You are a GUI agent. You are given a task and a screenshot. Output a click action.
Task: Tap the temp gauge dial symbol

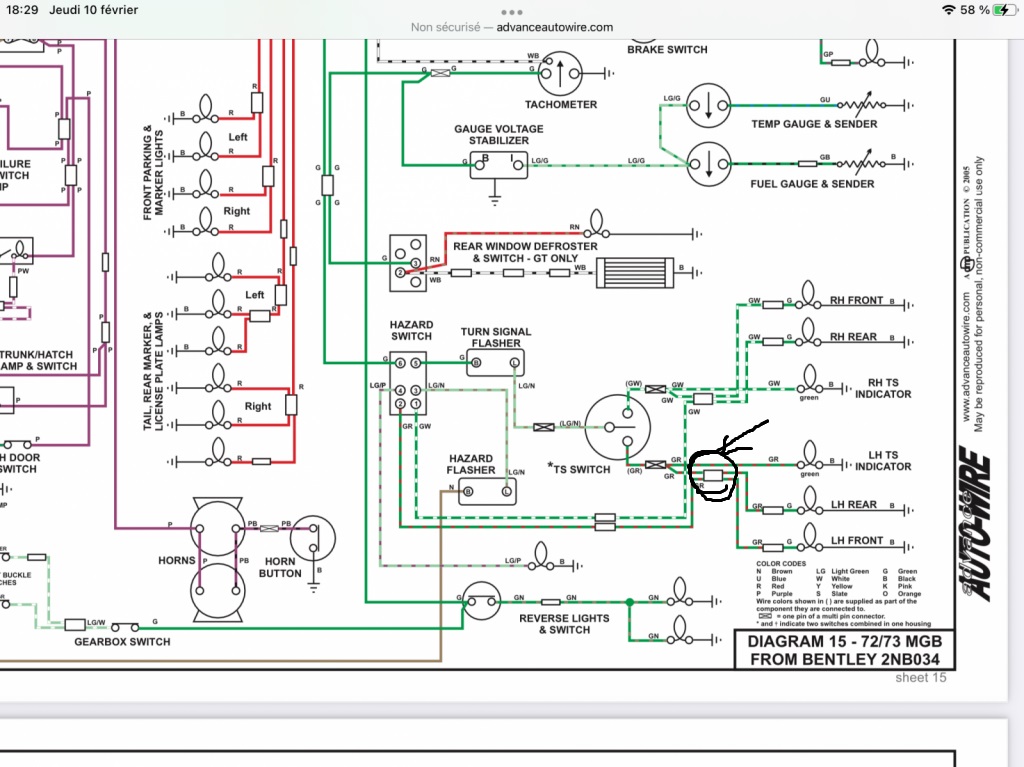709,105
